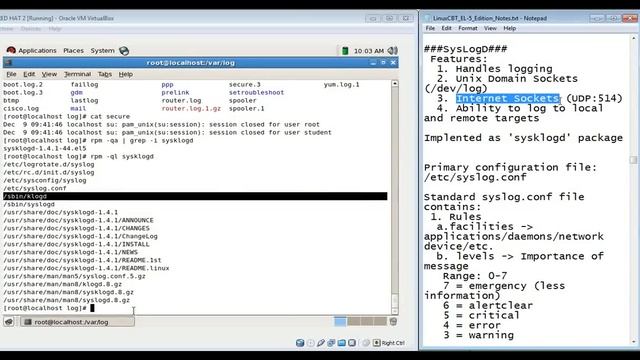Click VirtualBox hard disk activity icon
Image resolution: width=640 pixels, height=360 pixels.
300,343
